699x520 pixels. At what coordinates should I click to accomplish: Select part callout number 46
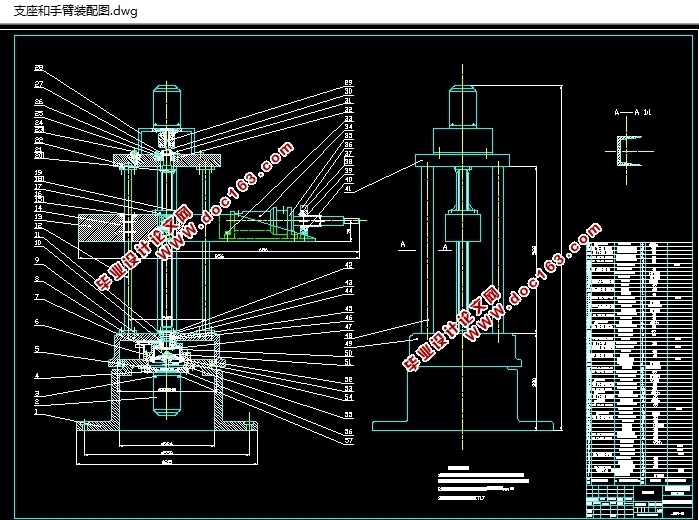click(x=348, y=318)
